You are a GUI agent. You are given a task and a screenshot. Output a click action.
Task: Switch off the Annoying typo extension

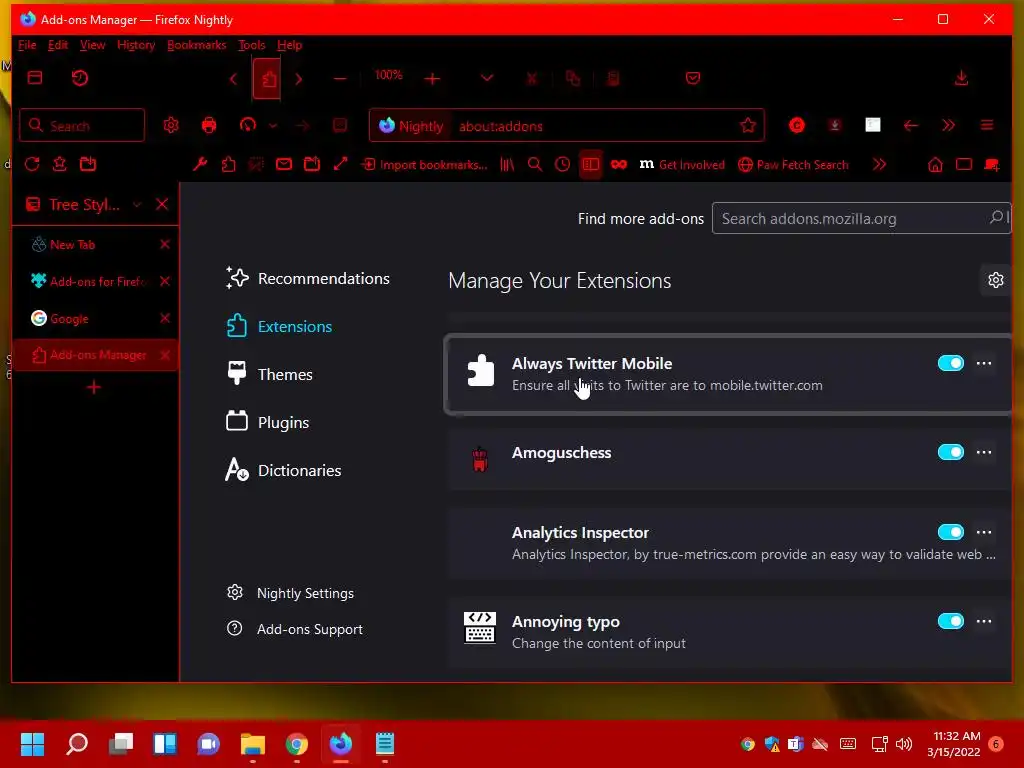[x=950, y=621]
